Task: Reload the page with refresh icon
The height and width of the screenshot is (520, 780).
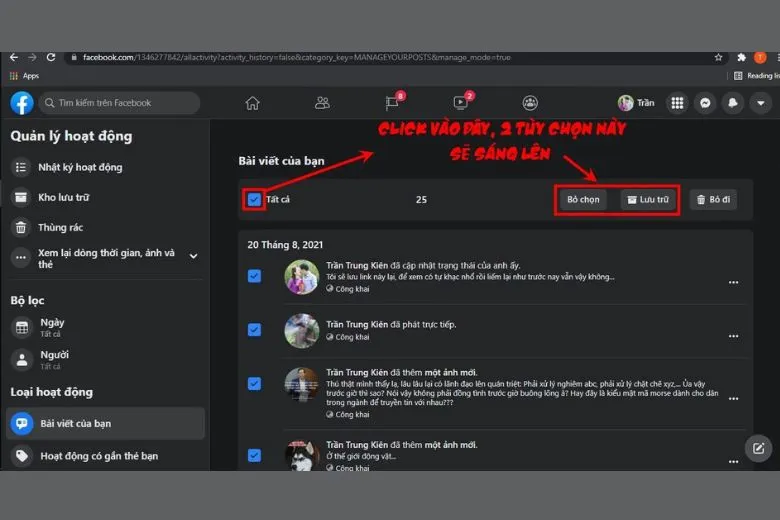Action: 51,57
